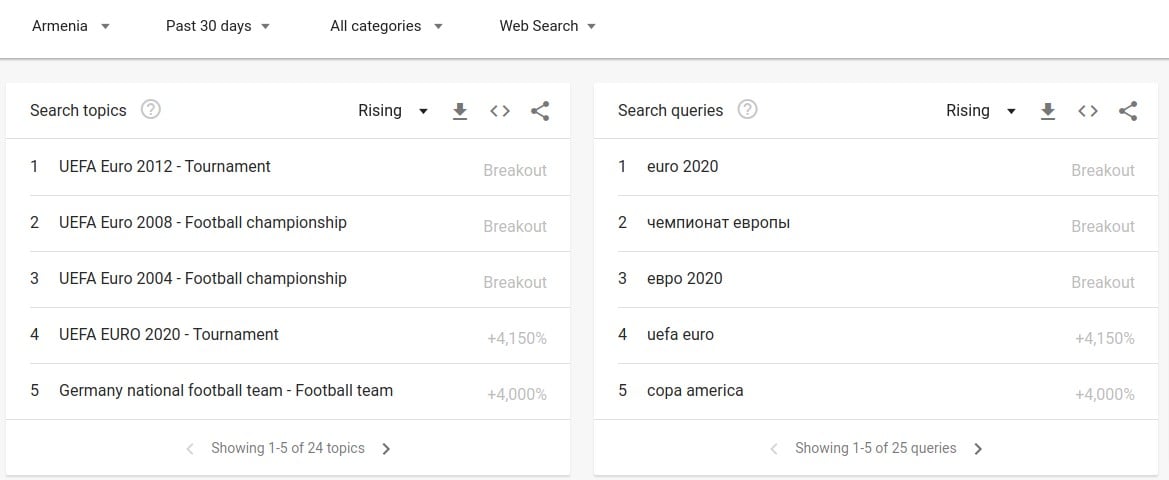Switch Search topics Rising sort option
The height and width of the screenshot is (480, 1169).
393,111
